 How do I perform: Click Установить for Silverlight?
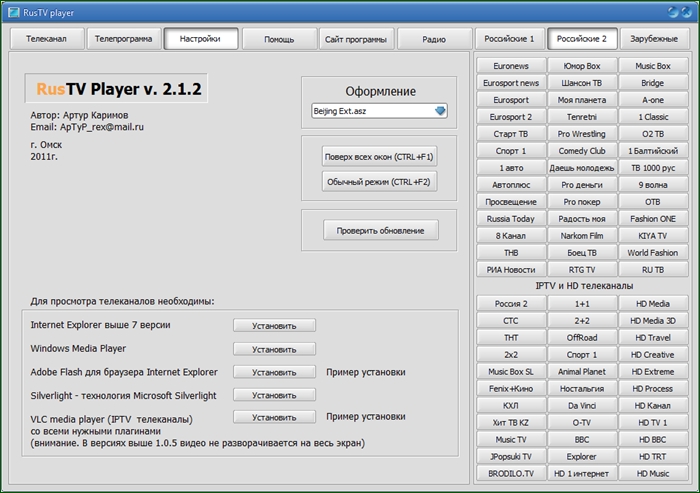click(274, 395)
